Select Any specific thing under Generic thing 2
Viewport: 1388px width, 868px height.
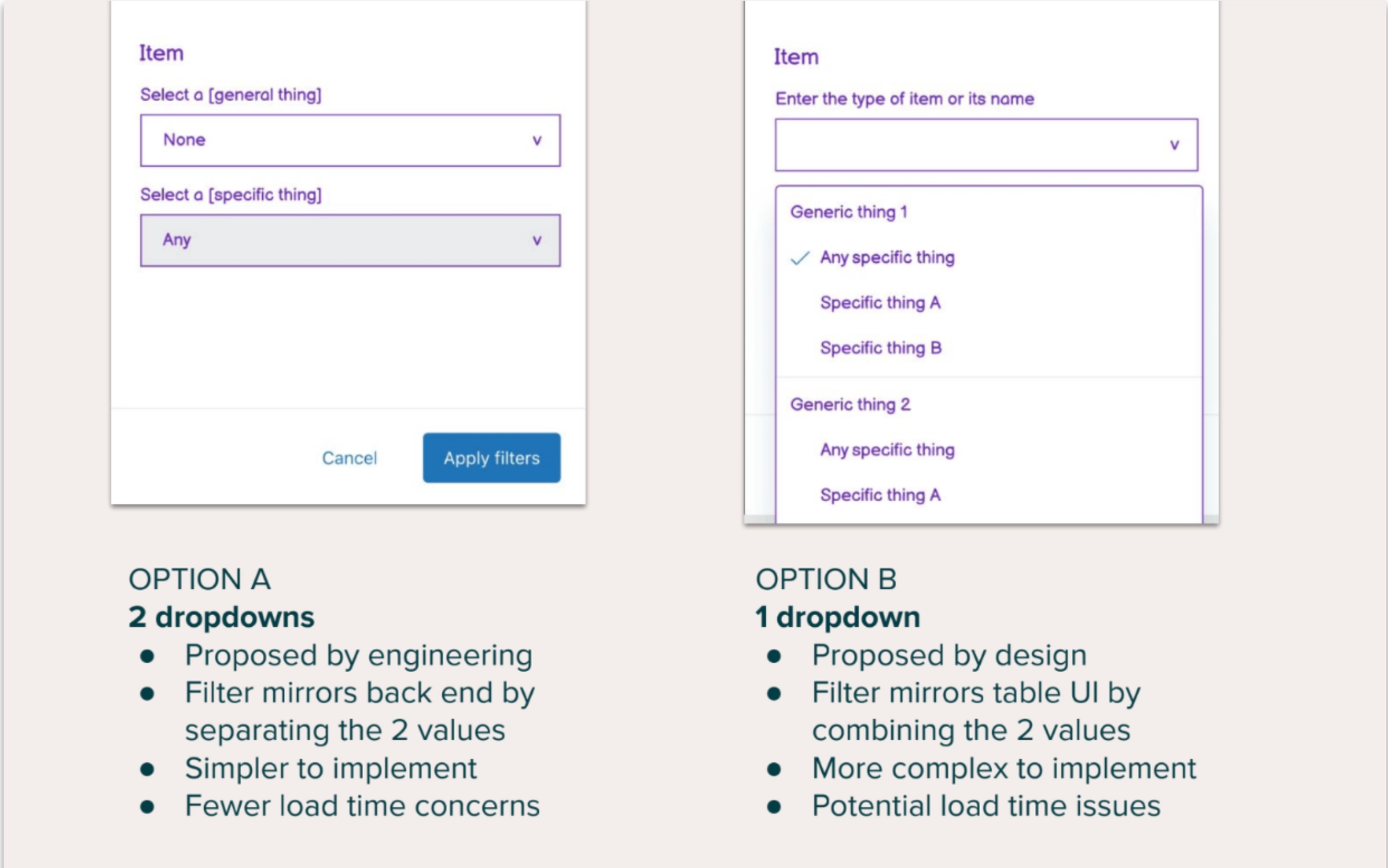point(886,449)
